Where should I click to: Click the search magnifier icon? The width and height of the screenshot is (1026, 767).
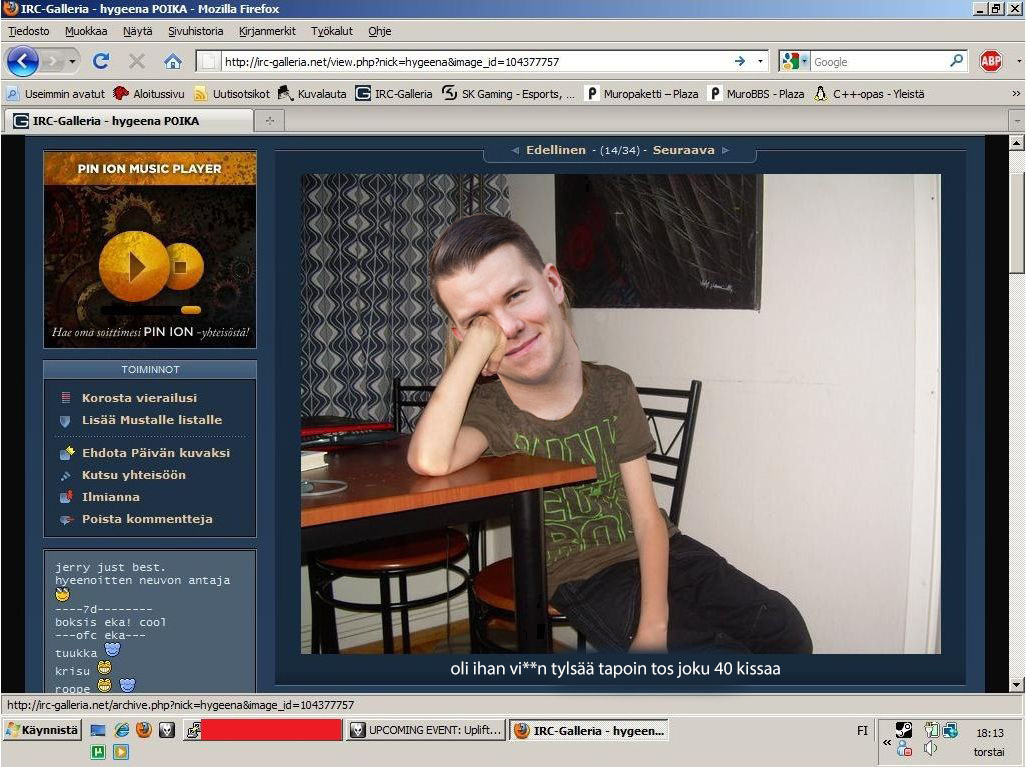pyautogui.click(x=957, y=61)
